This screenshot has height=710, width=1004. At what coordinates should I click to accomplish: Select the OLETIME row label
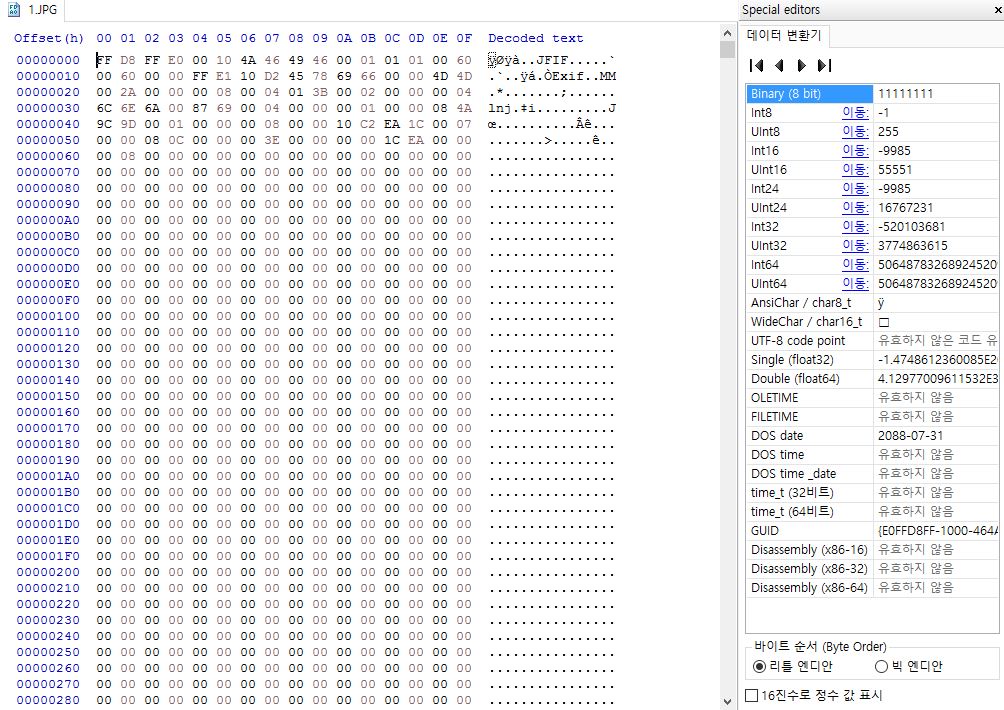774,398
